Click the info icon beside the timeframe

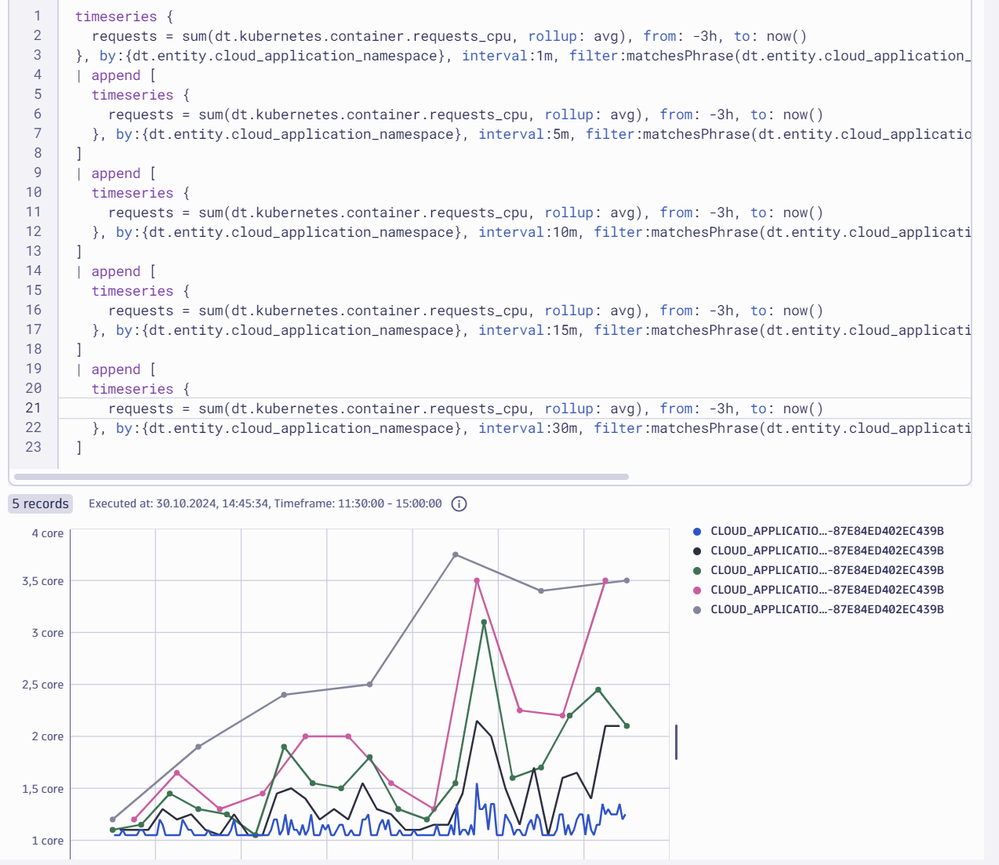pos(459,504)
